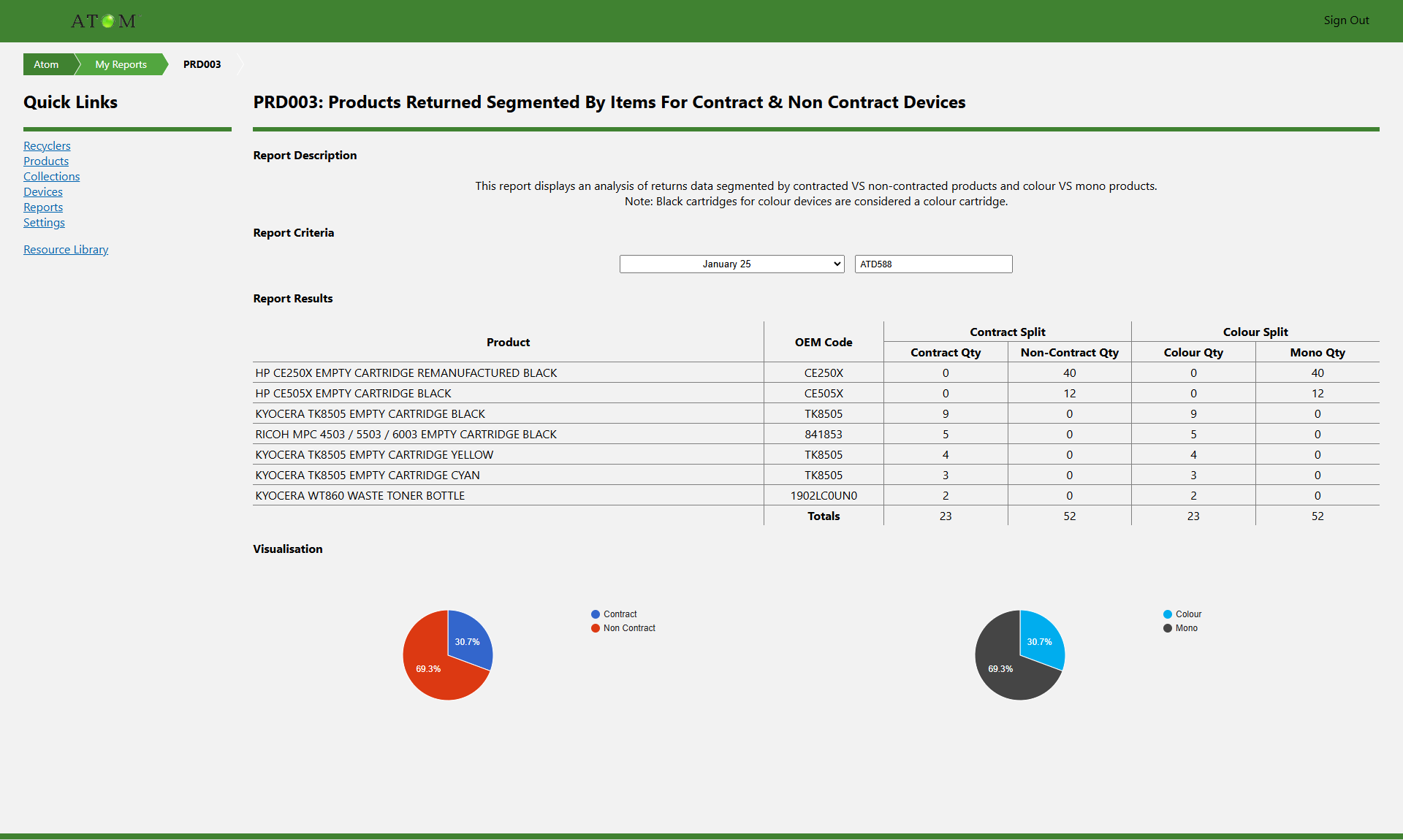Viewport: 1403px width, 840px height.
Task: Open the Products quick link
Action: click(x=46, y=161)
